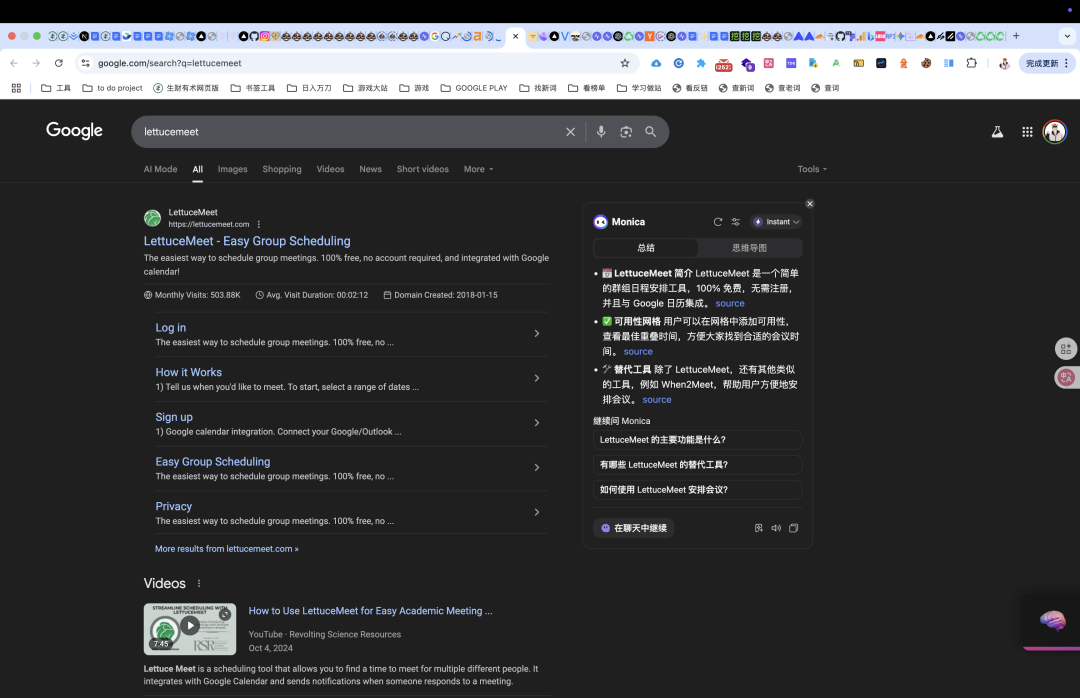Open source link for 可用性网格 bullet
Viewport: 1080px width, 698px height.
638,351
